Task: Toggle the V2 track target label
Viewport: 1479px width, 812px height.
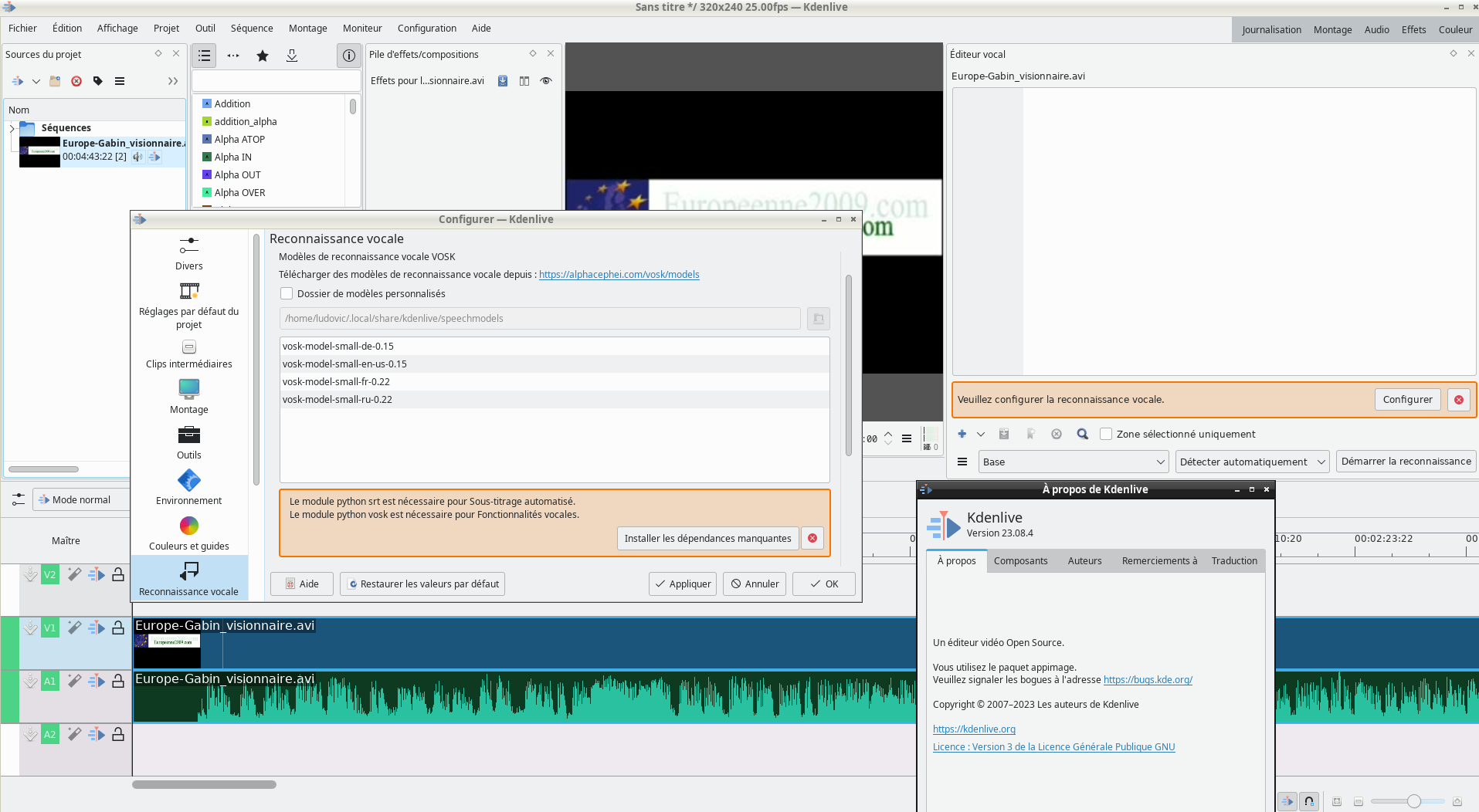Action: [x=49, y=574]
